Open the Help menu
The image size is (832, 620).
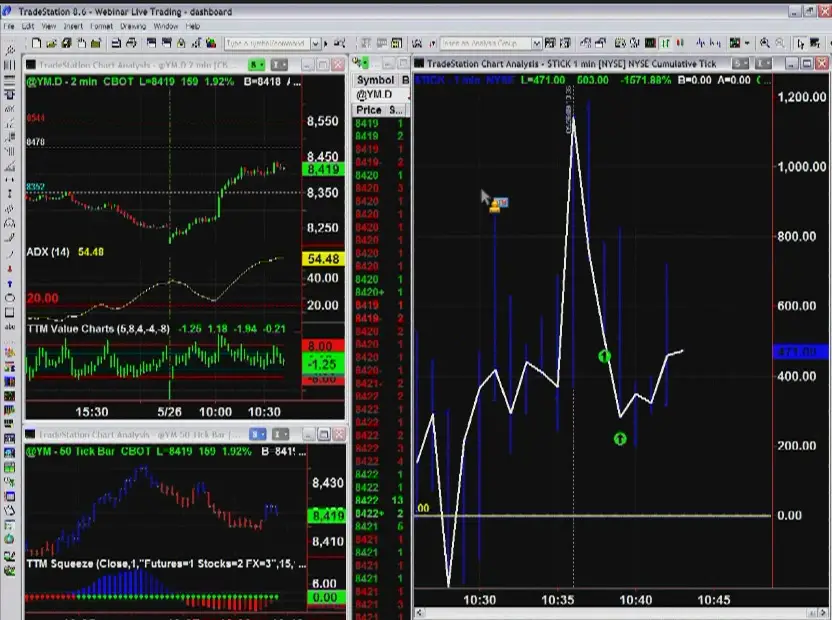[x=193, y=26]
